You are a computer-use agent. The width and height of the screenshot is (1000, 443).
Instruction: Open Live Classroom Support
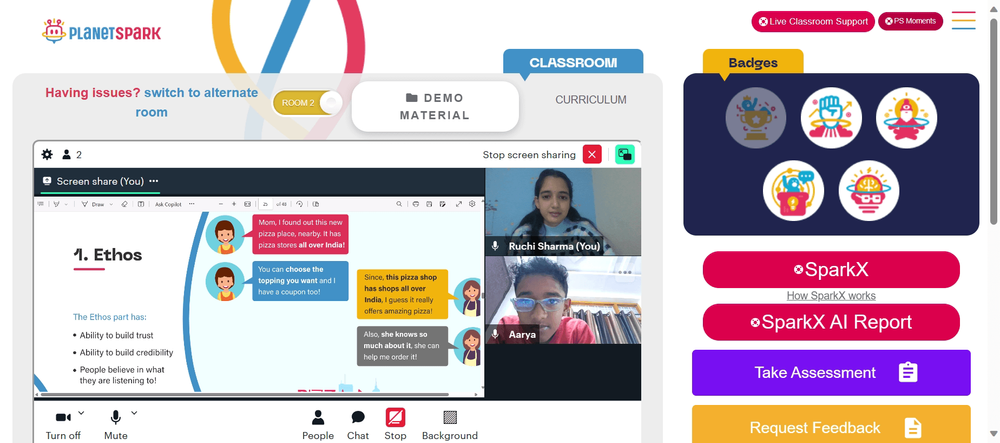click(x=812, y=21)
